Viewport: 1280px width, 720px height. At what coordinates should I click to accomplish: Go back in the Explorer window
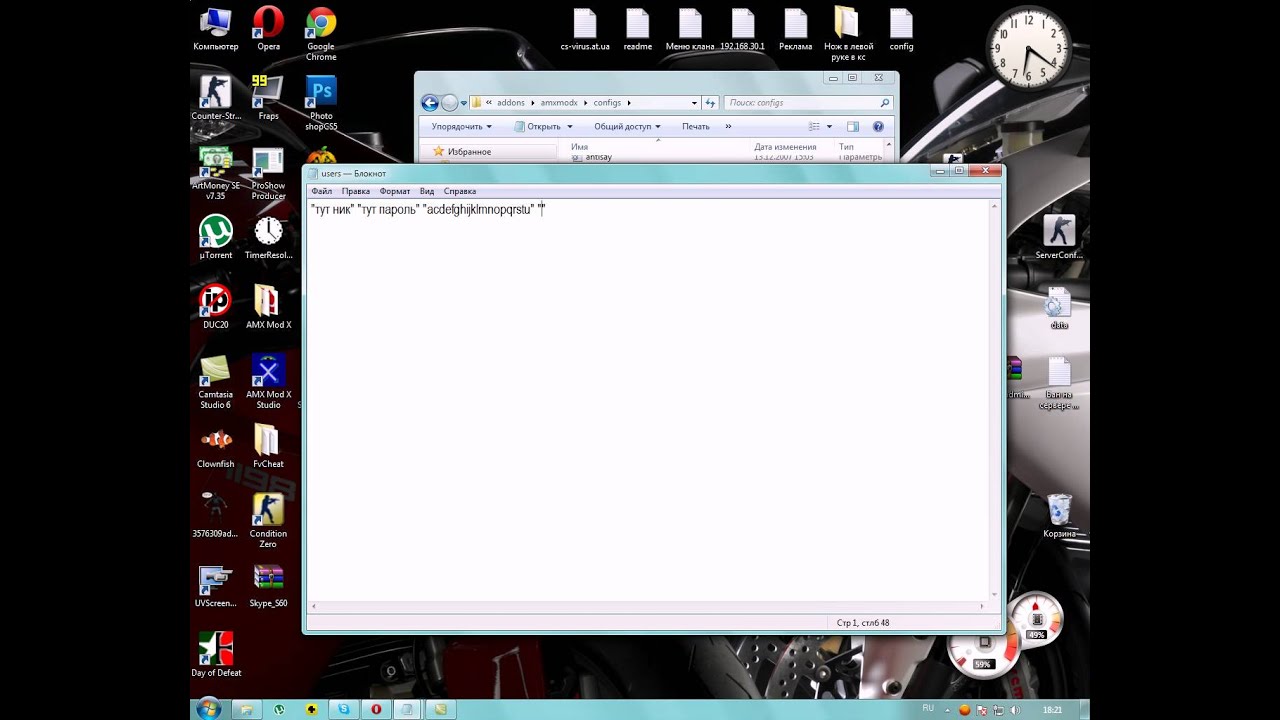(x=430, y=103)
